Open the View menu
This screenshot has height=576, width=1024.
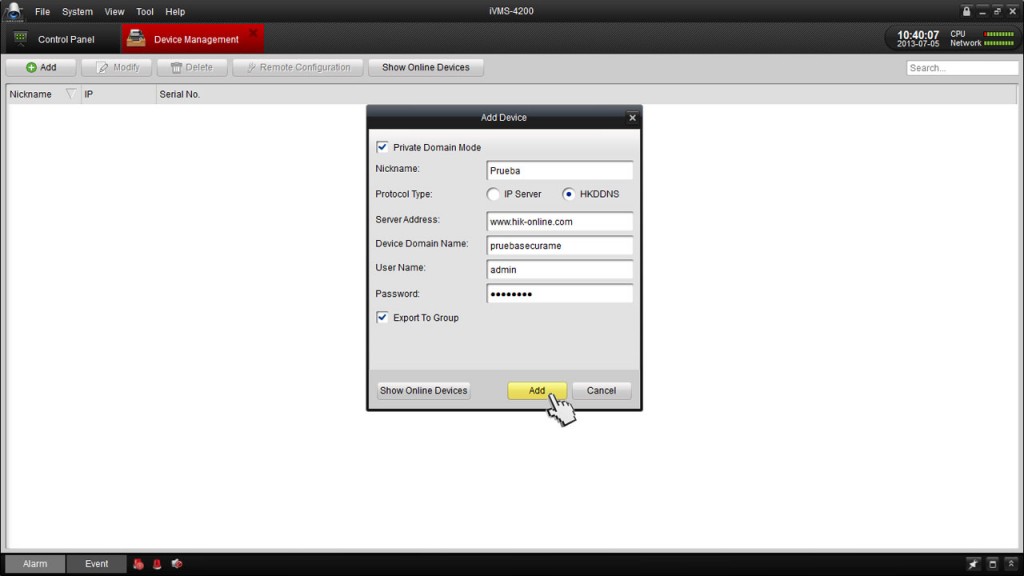point(114,12)
